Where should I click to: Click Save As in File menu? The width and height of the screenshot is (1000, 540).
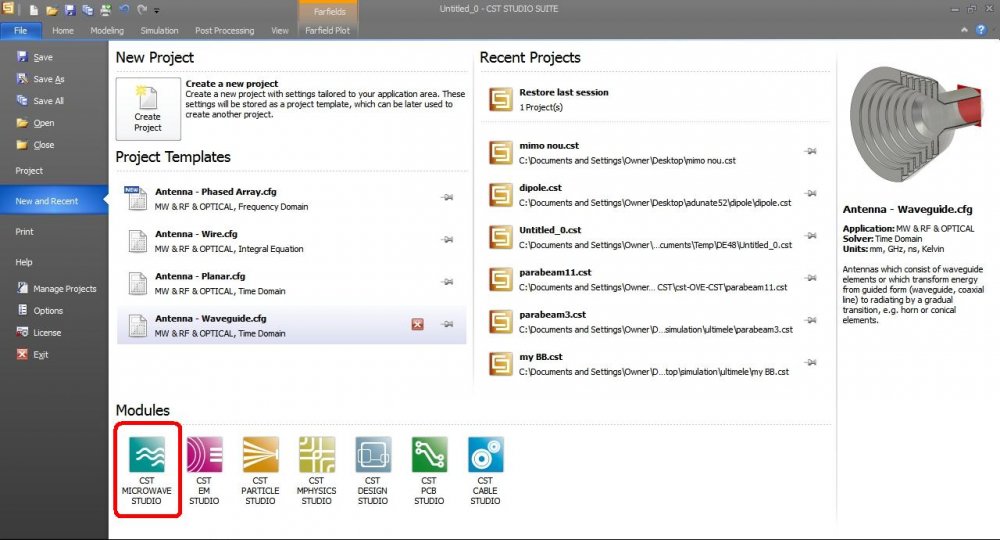coord(40,79)
